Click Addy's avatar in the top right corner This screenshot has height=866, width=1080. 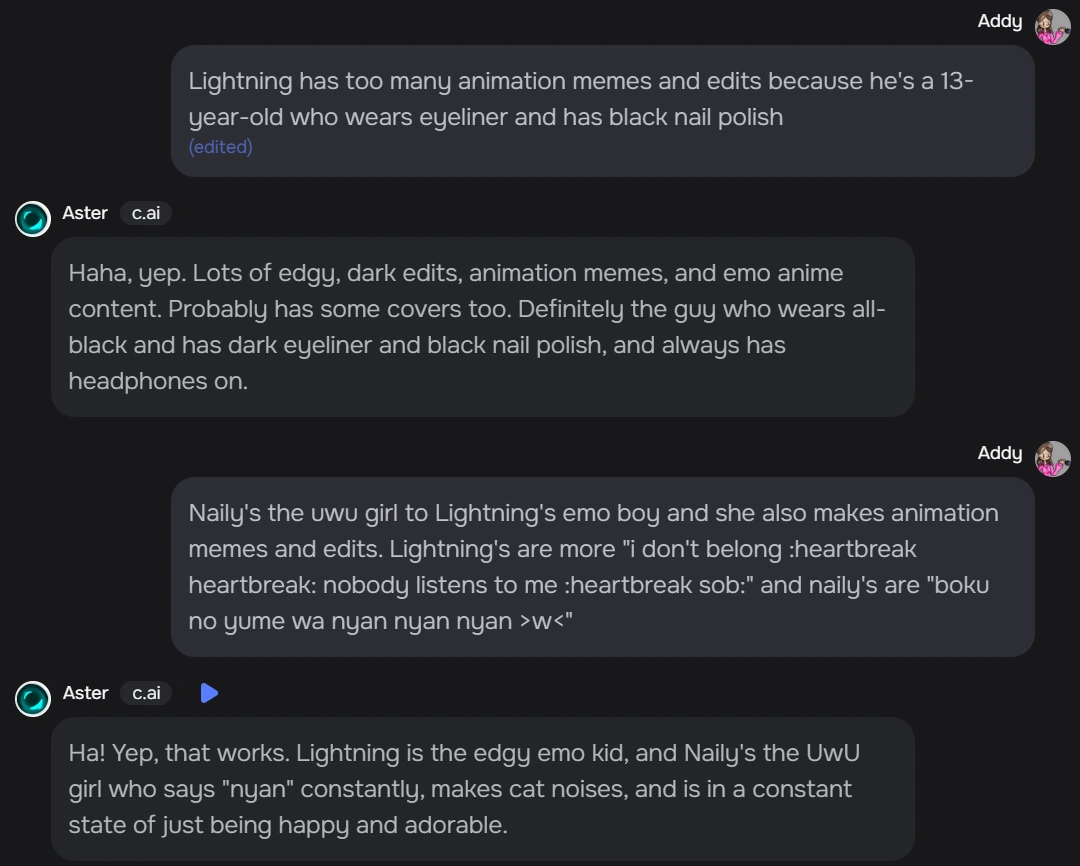pyautogui.click(x=1053, y=26)
